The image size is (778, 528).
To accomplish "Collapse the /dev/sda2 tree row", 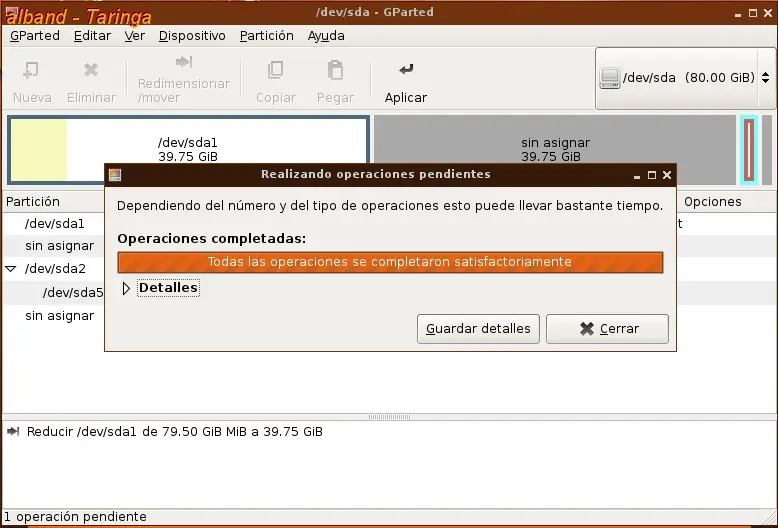I will (10, 268).
